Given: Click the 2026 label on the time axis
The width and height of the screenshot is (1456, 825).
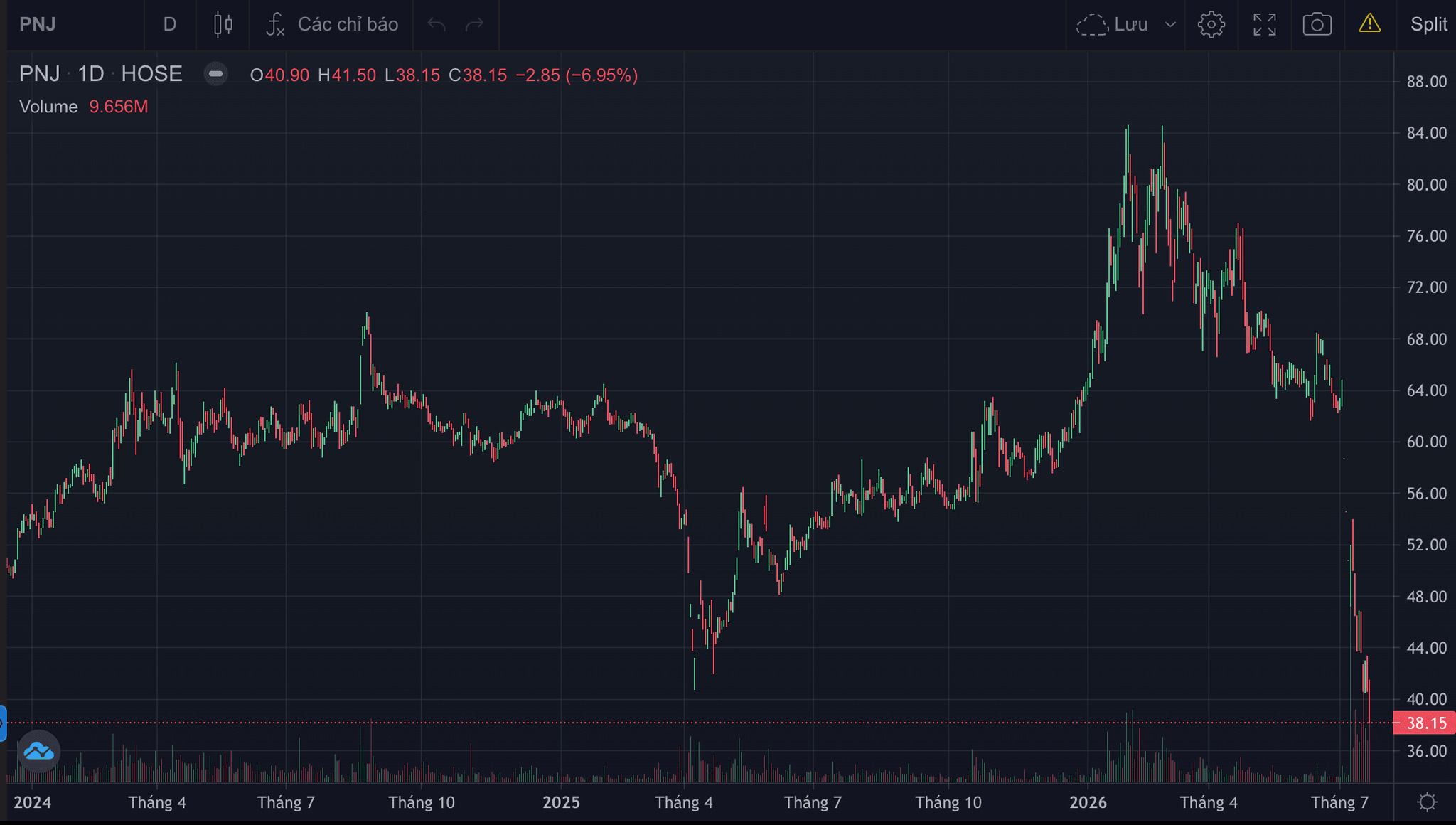Looking at the screenshot, I should point(1088,802).
